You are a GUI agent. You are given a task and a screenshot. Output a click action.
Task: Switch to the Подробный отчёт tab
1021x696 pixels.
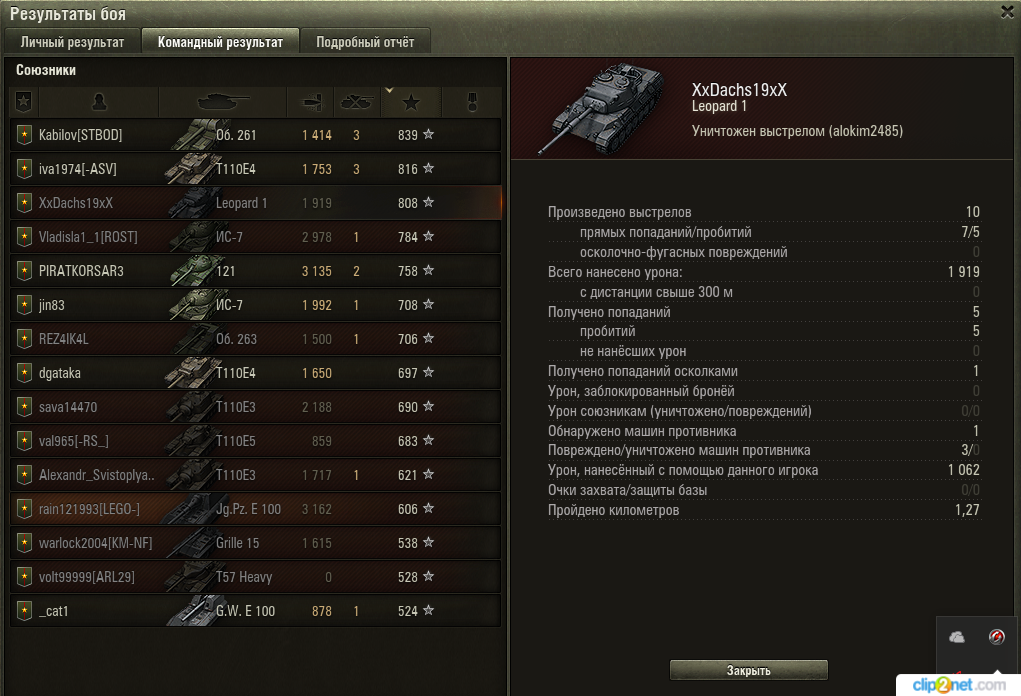[x=365, y=42]
